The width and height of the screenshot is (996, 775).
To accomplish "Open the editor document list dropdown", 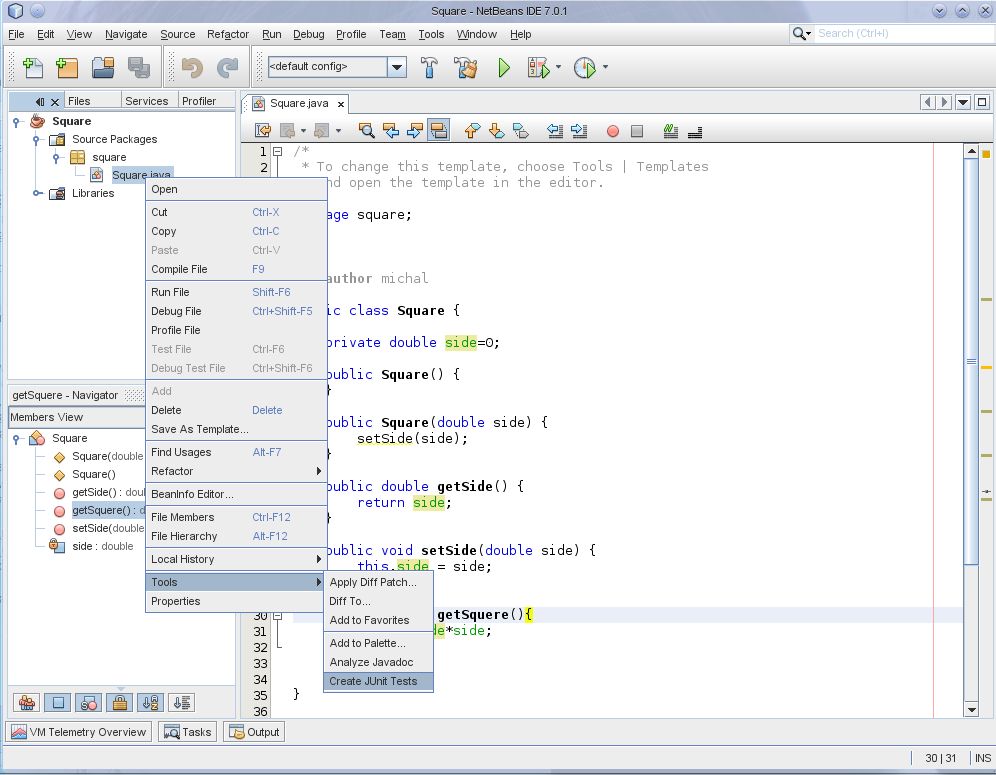I will [963, 102].
